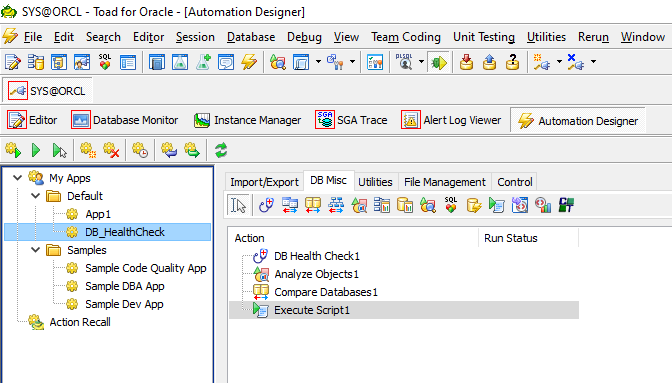The width and height of the screenshot is (672, 383).
Task: Click the SQL Optimizer action in DB Misc toolbar
Action: [451, 205]
